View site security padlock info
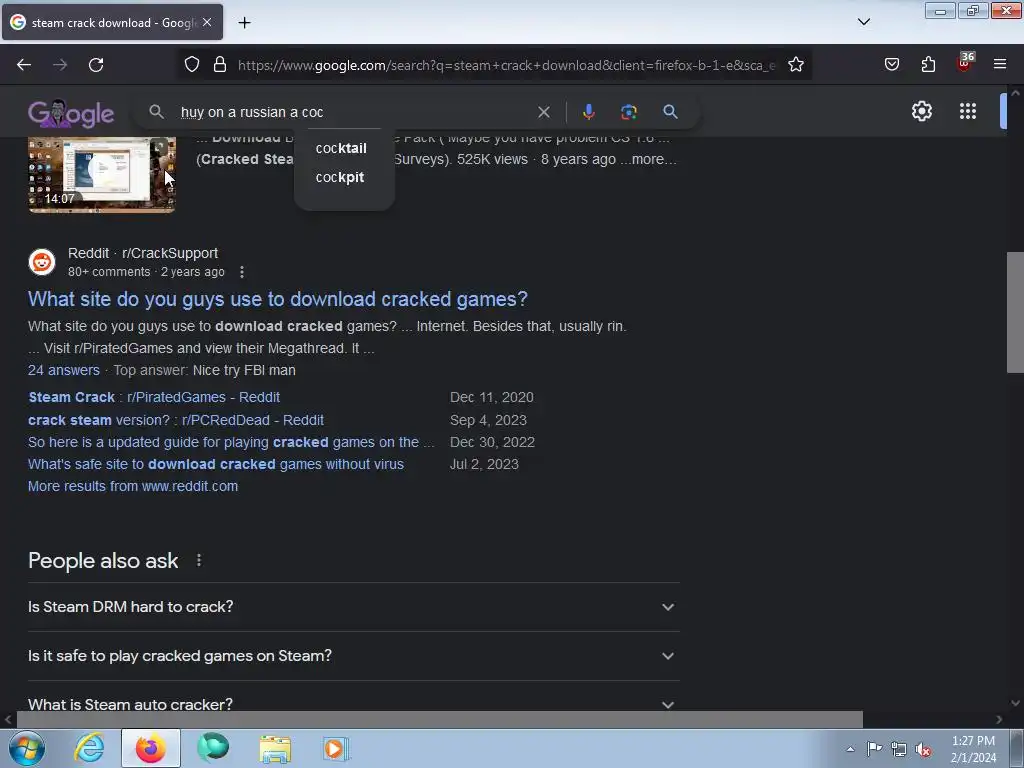Viewport: 1024px width, 768px height. (x=220, y=65)
